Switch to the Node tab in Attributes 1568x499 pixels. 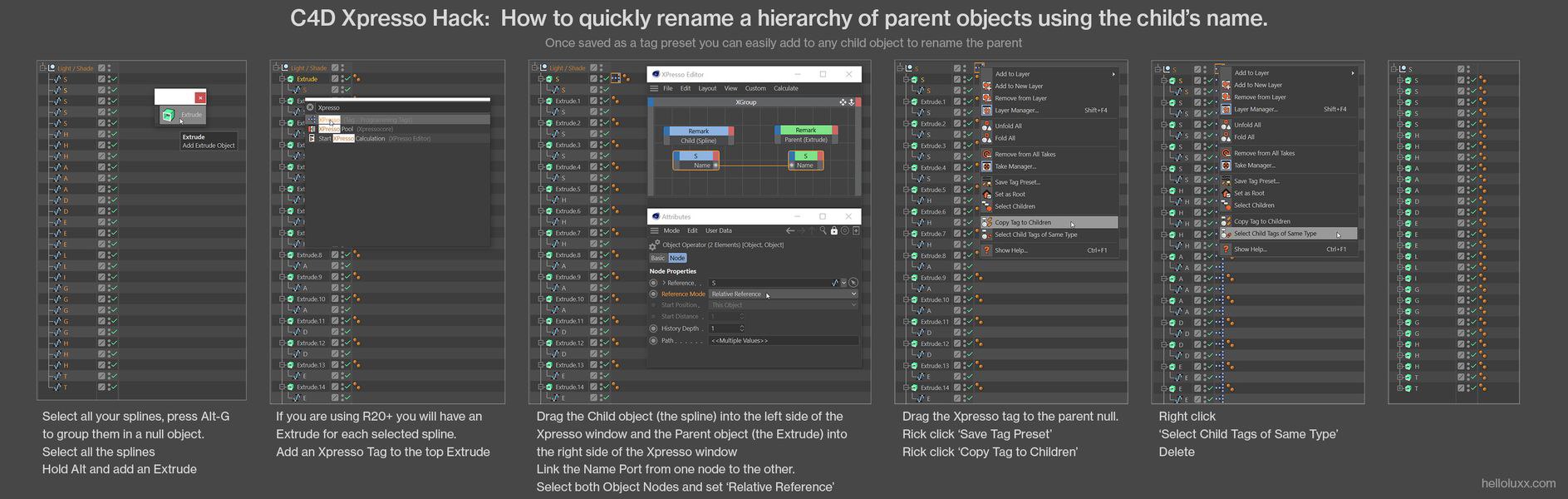677,258
